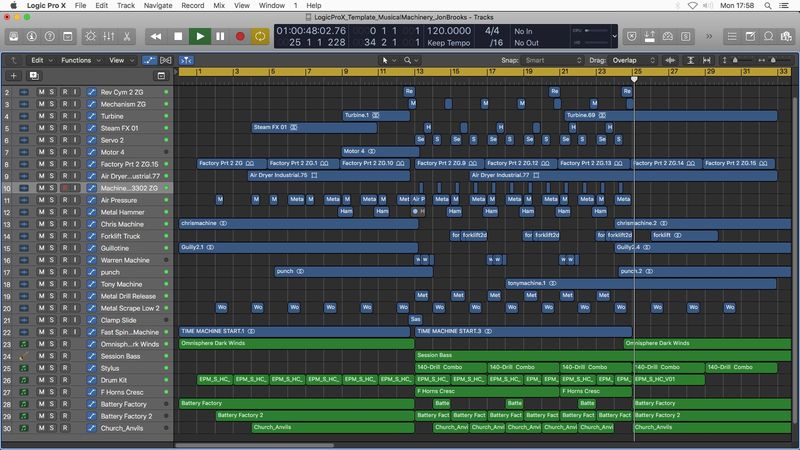800x450 pixels.
Task: Open Editors scissors icon
Action: (127, 36)
